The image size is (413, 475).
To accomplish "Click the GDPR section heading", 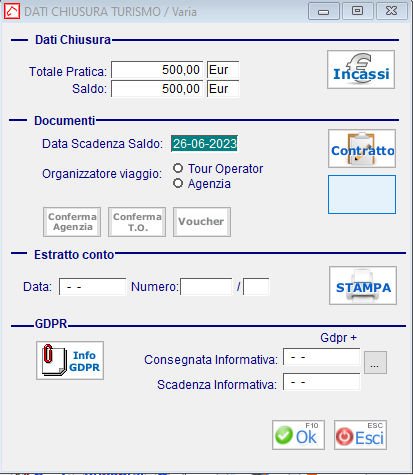I will [x=51, y=324].
